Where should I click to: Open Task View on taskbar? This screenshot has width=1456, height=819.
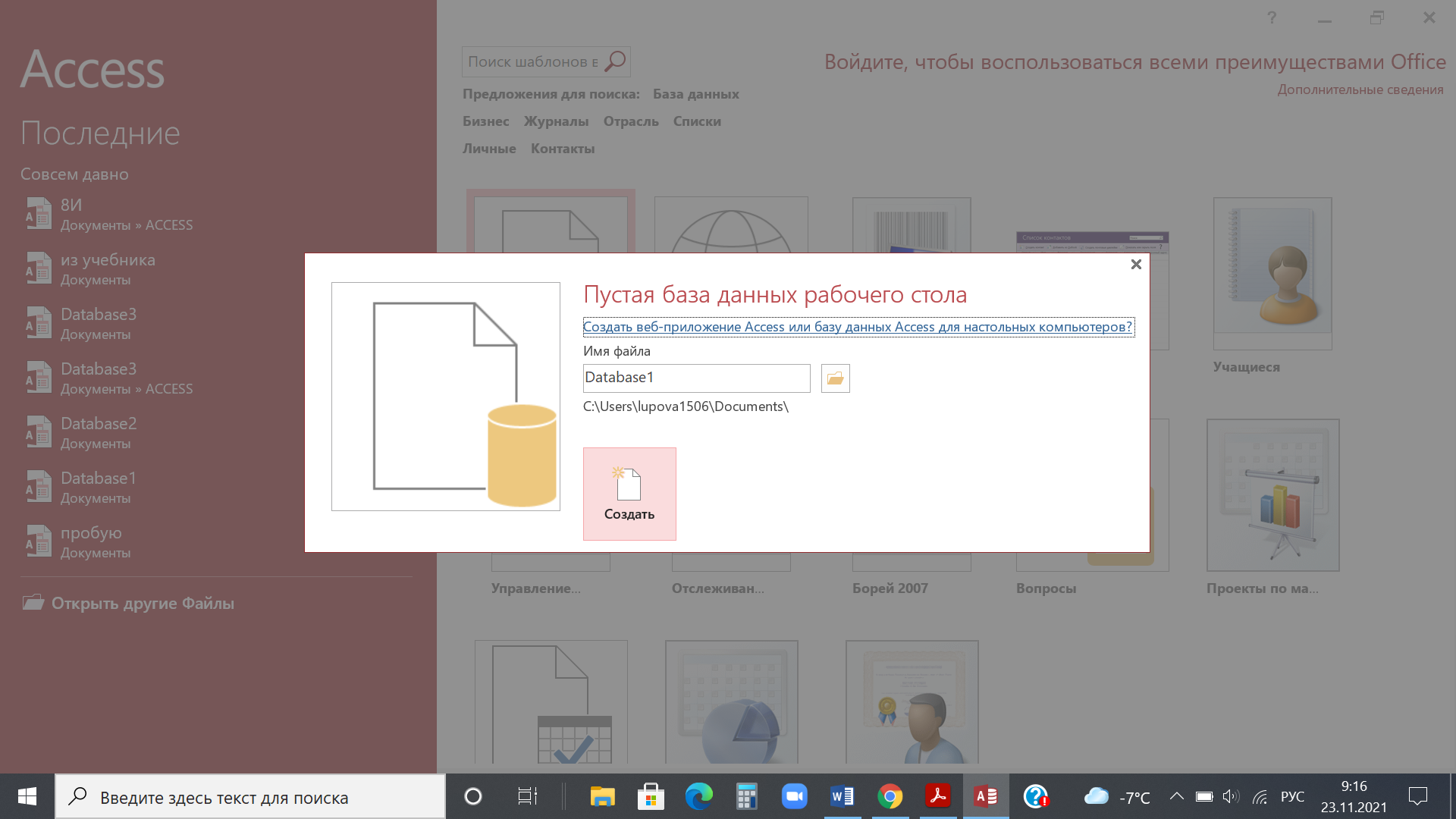coord(528,796)
